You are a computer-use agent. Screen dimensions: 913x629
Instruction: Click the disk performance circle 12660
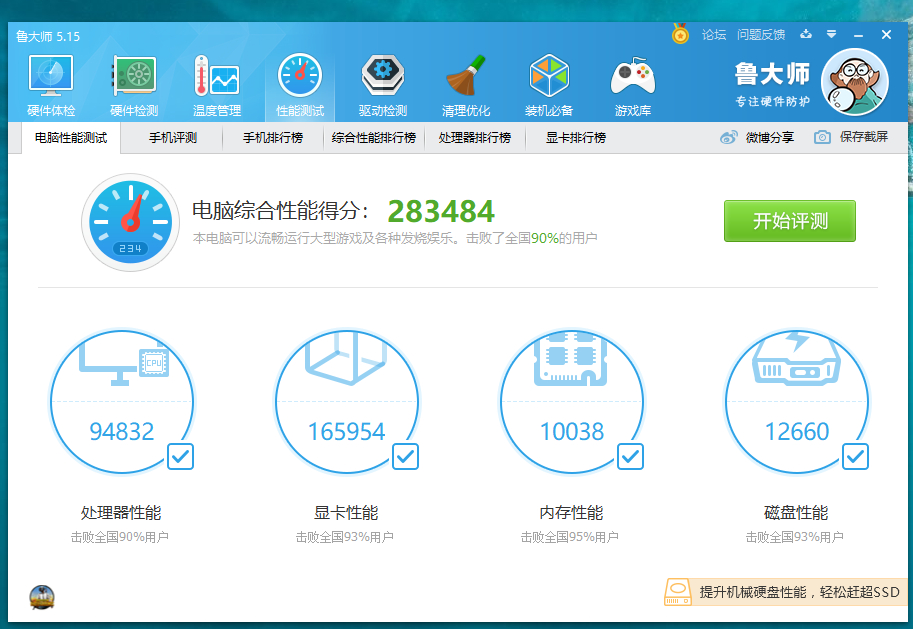pyautogui.click(x=797, y=402)
